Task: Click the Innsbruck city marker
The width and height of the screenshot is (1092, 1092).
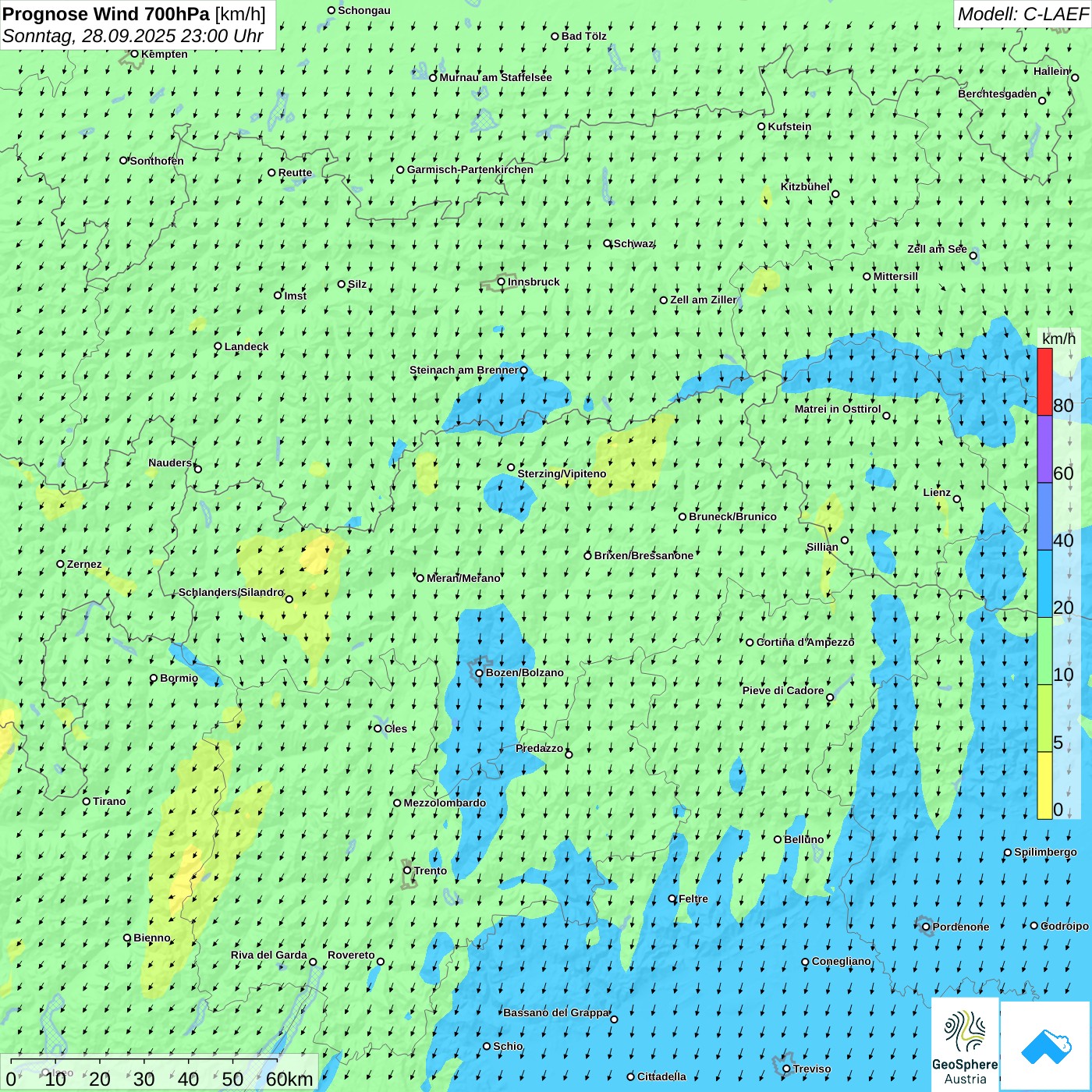Action: click(x=502, y=282)
